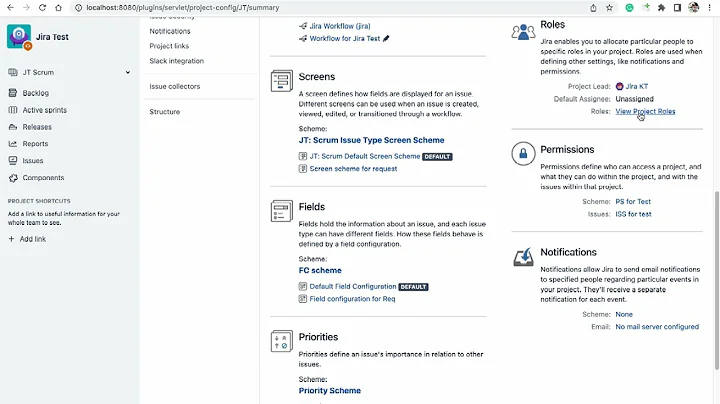
Task: Open the green Grammarly extension icon
Action: (x=630, y=8)
